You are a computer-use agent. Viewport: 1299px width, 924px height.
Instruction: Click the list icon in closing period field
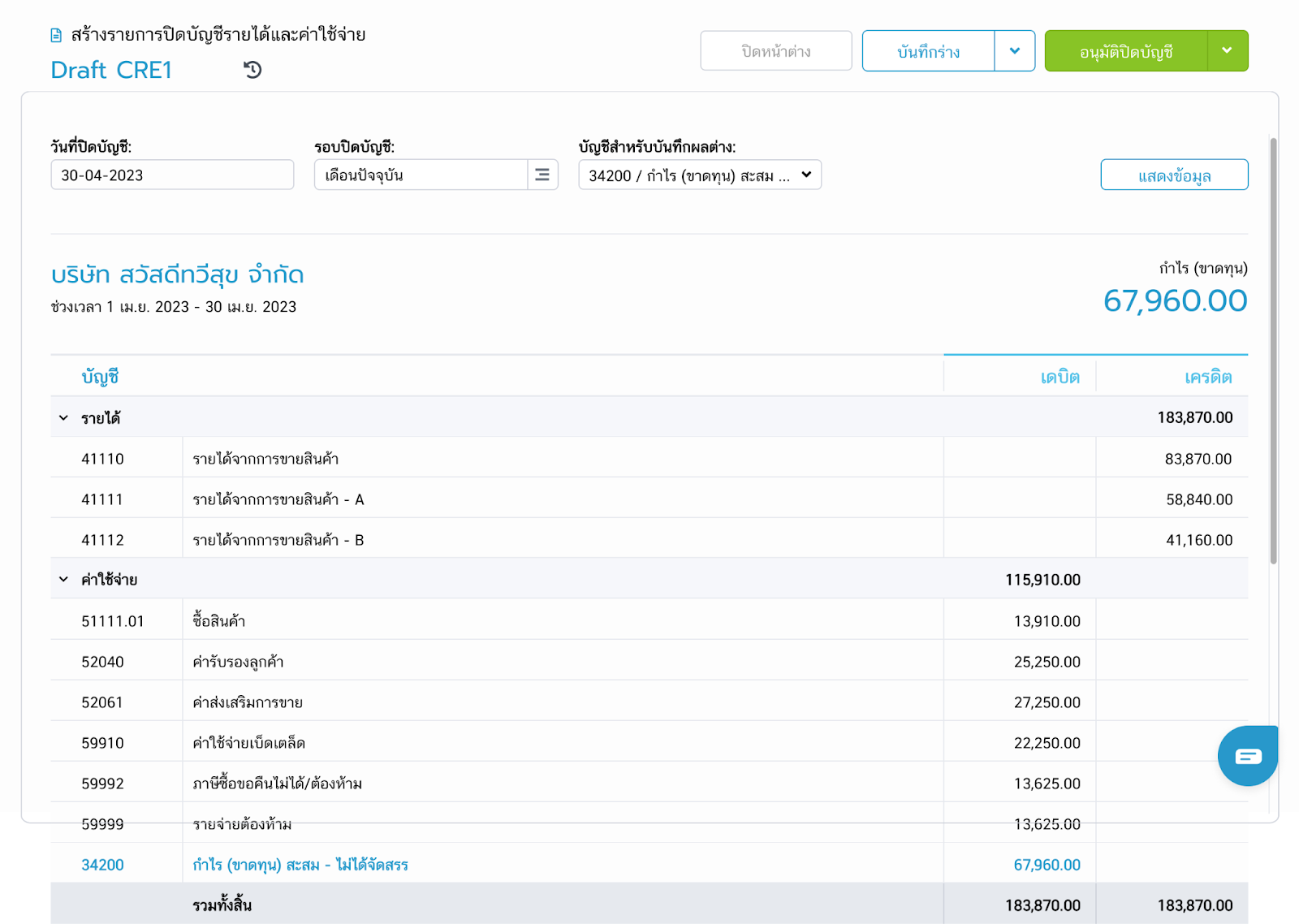(x=542, y=175)
